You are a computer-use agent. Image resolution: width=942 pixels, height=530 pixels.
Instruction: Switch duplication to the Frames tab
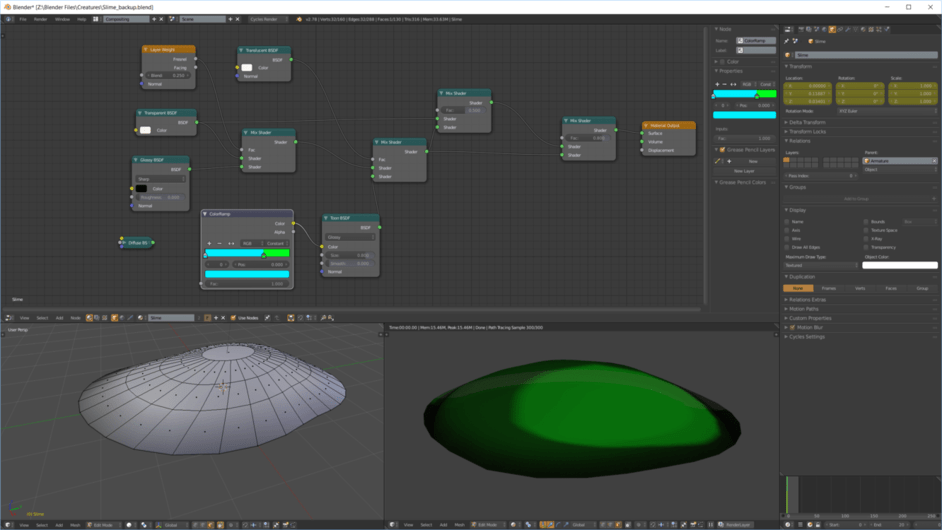829,288
